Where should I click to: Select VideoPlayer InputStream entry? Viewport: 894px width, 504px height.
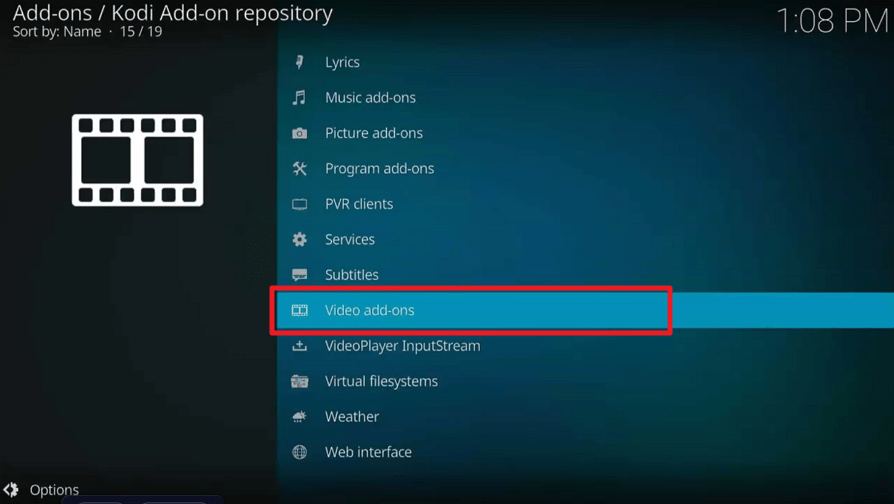[x=586, y=346]
